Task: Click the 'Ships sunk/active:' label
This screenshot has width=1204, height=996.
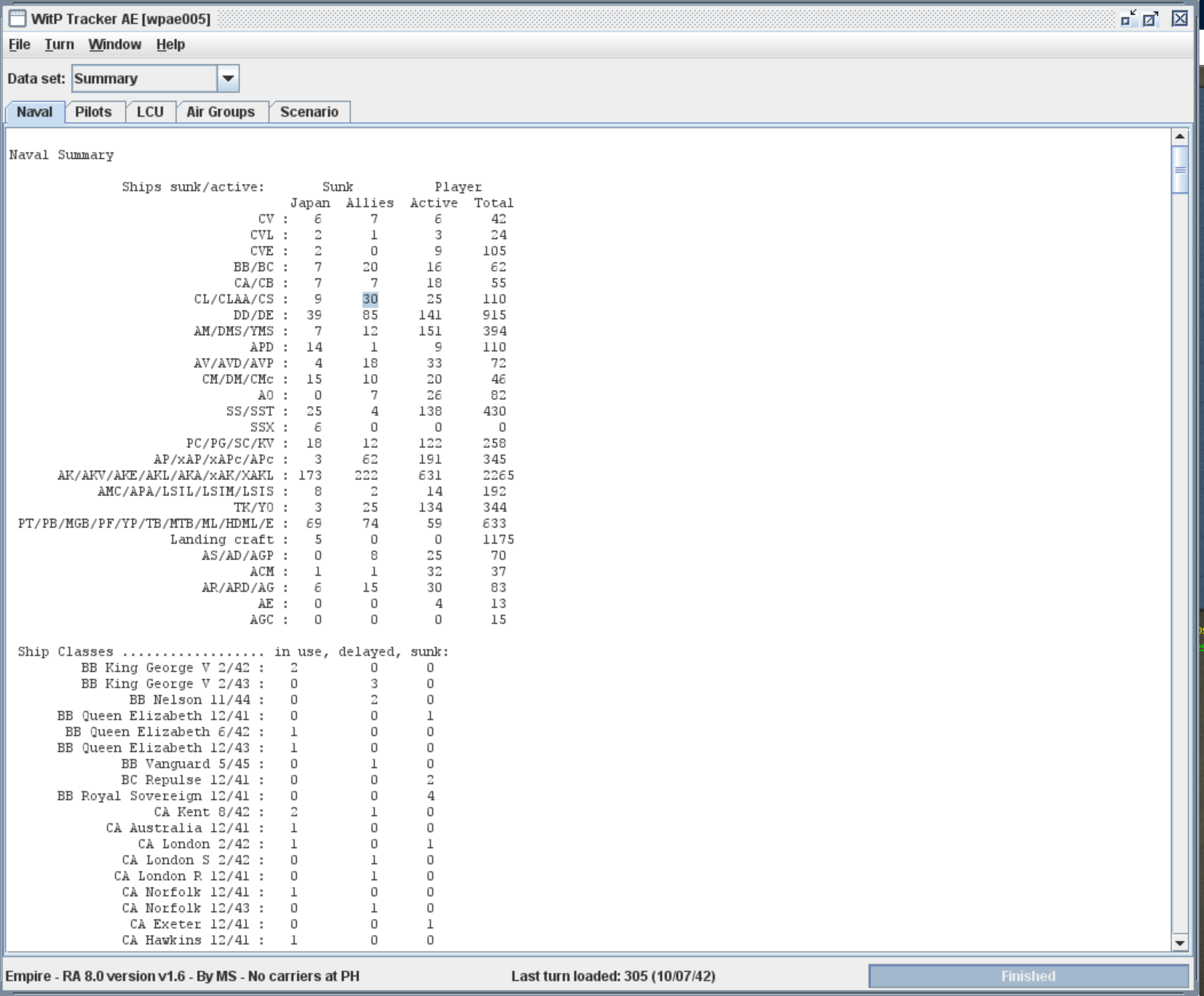Action: 193,187
